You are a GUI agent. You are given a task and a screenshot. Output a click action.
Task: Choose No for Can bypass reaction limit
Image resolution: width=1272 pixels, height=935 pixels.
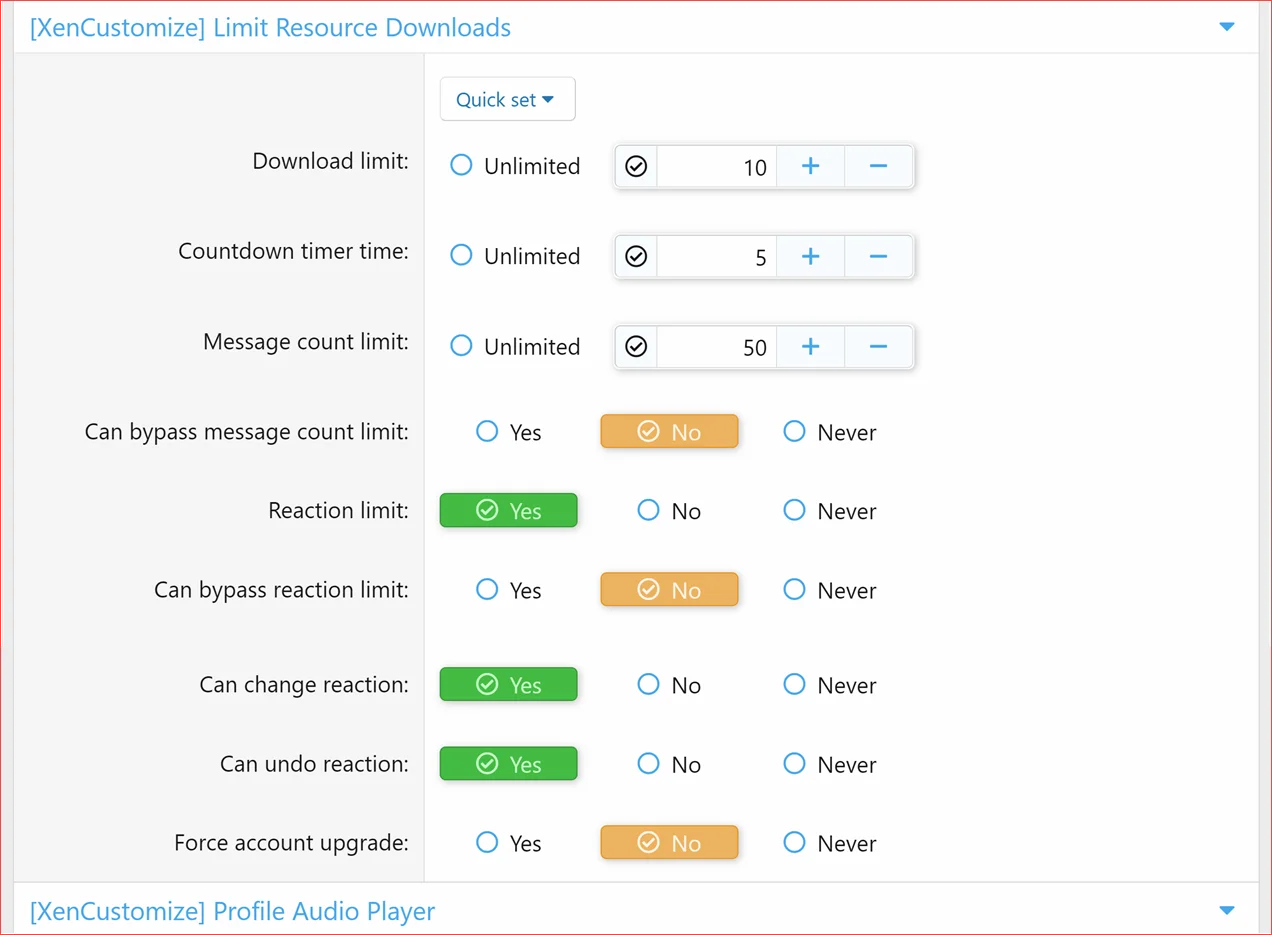coord(669,590)
